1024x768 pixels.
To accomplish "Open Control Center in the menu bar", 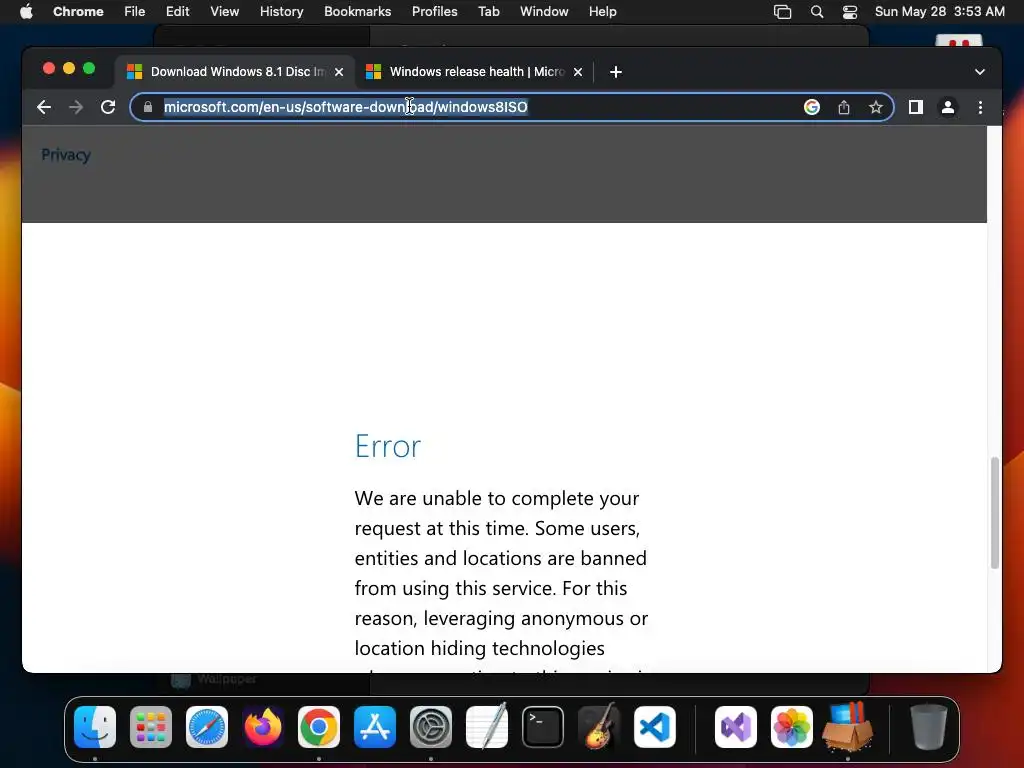I will [850, 12].
